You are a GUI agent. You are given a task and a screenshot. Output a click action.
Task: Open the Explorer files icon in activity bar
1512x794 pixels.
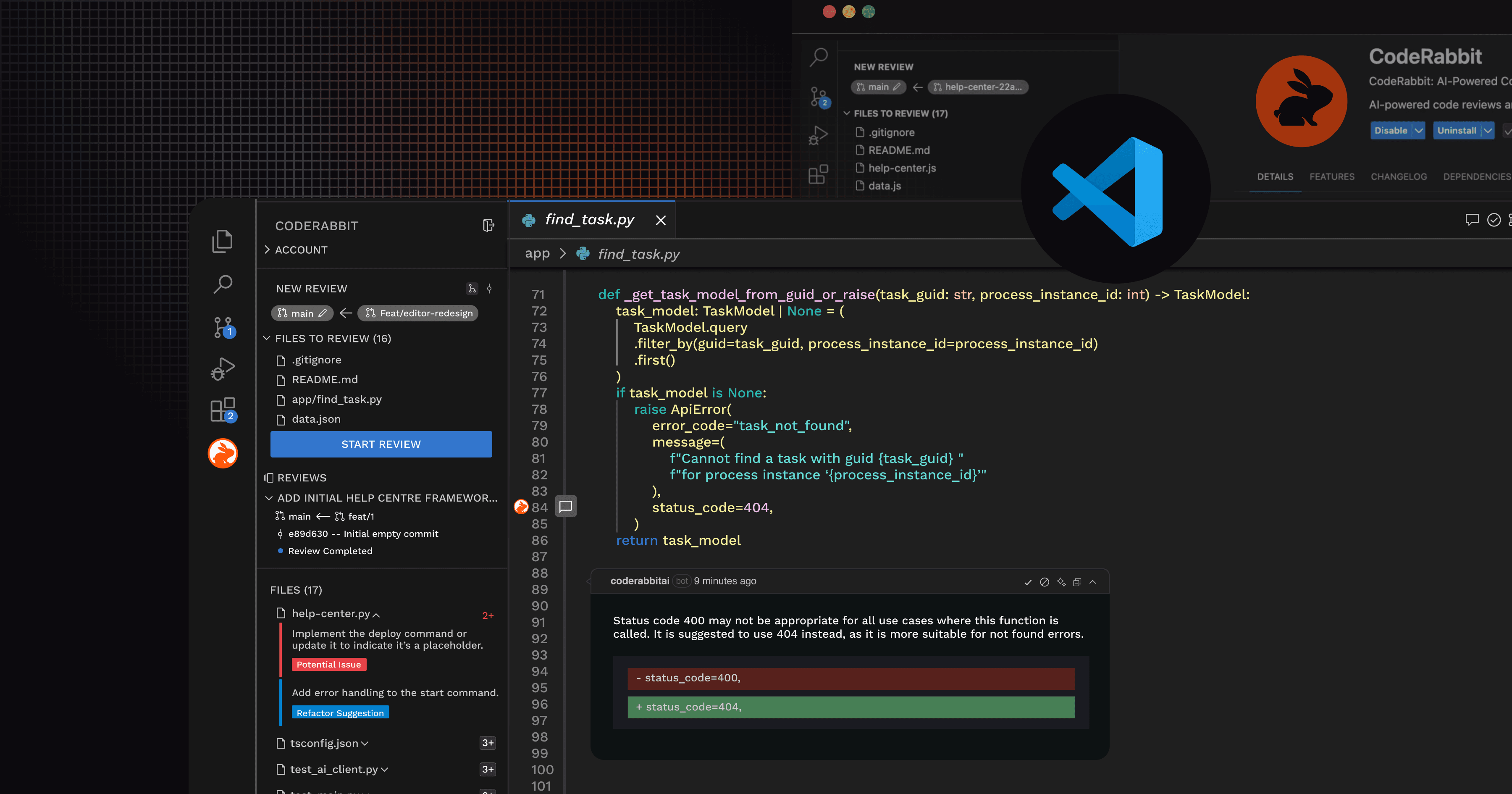(x=222, y=242)
